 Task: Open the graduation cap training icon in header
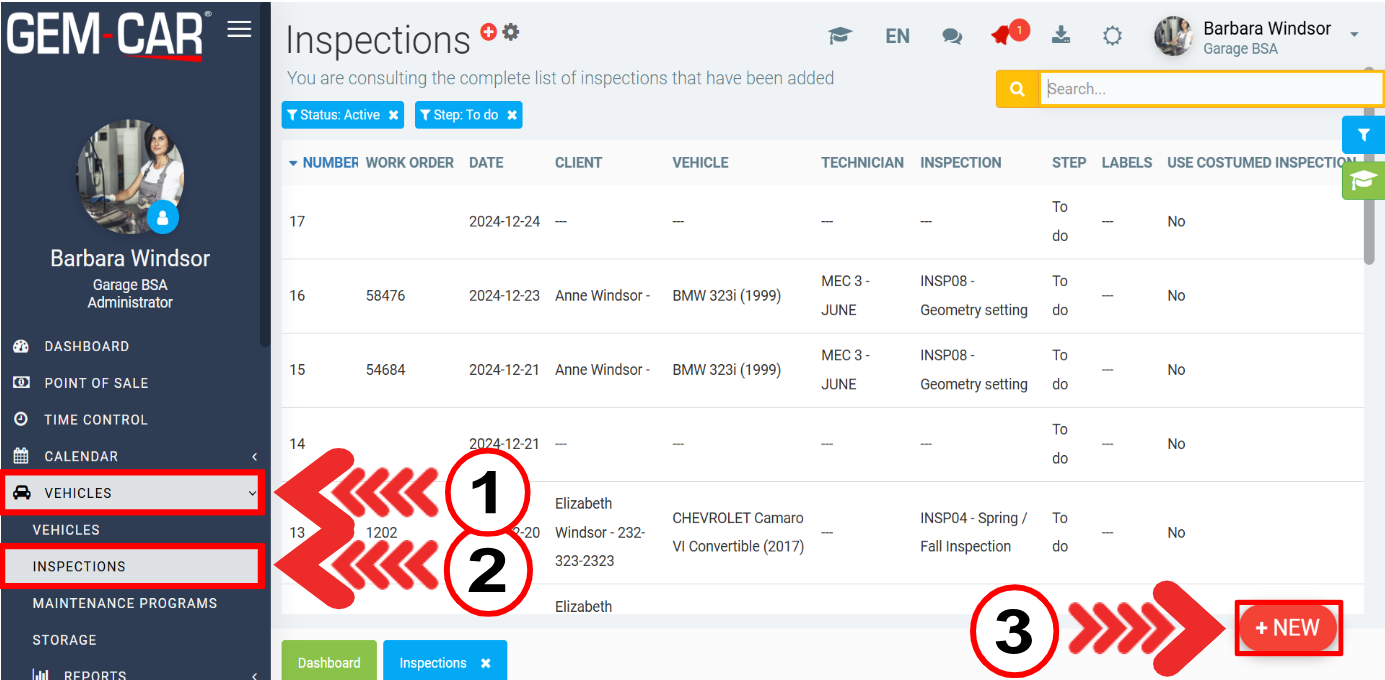(839, 36)
